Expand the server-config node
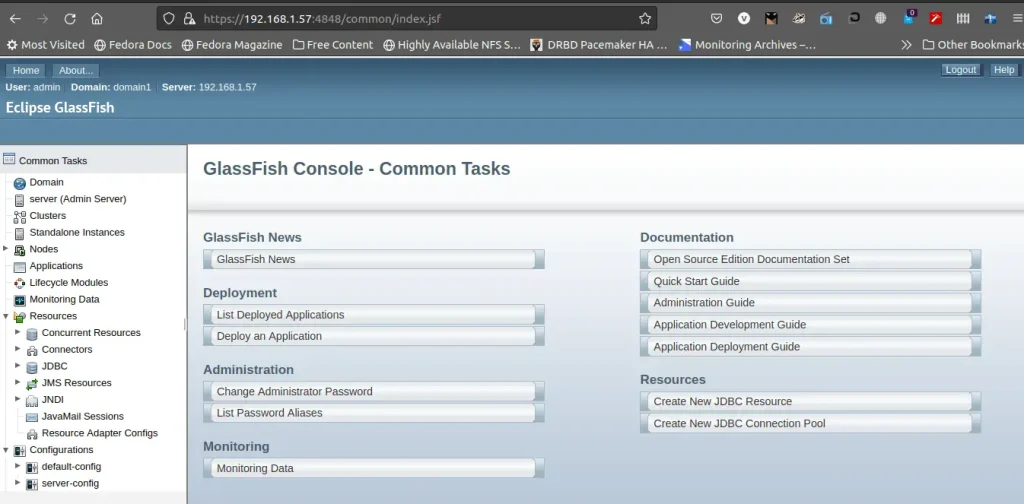This screenshot has width=1024, height=504. click(18, 483)
